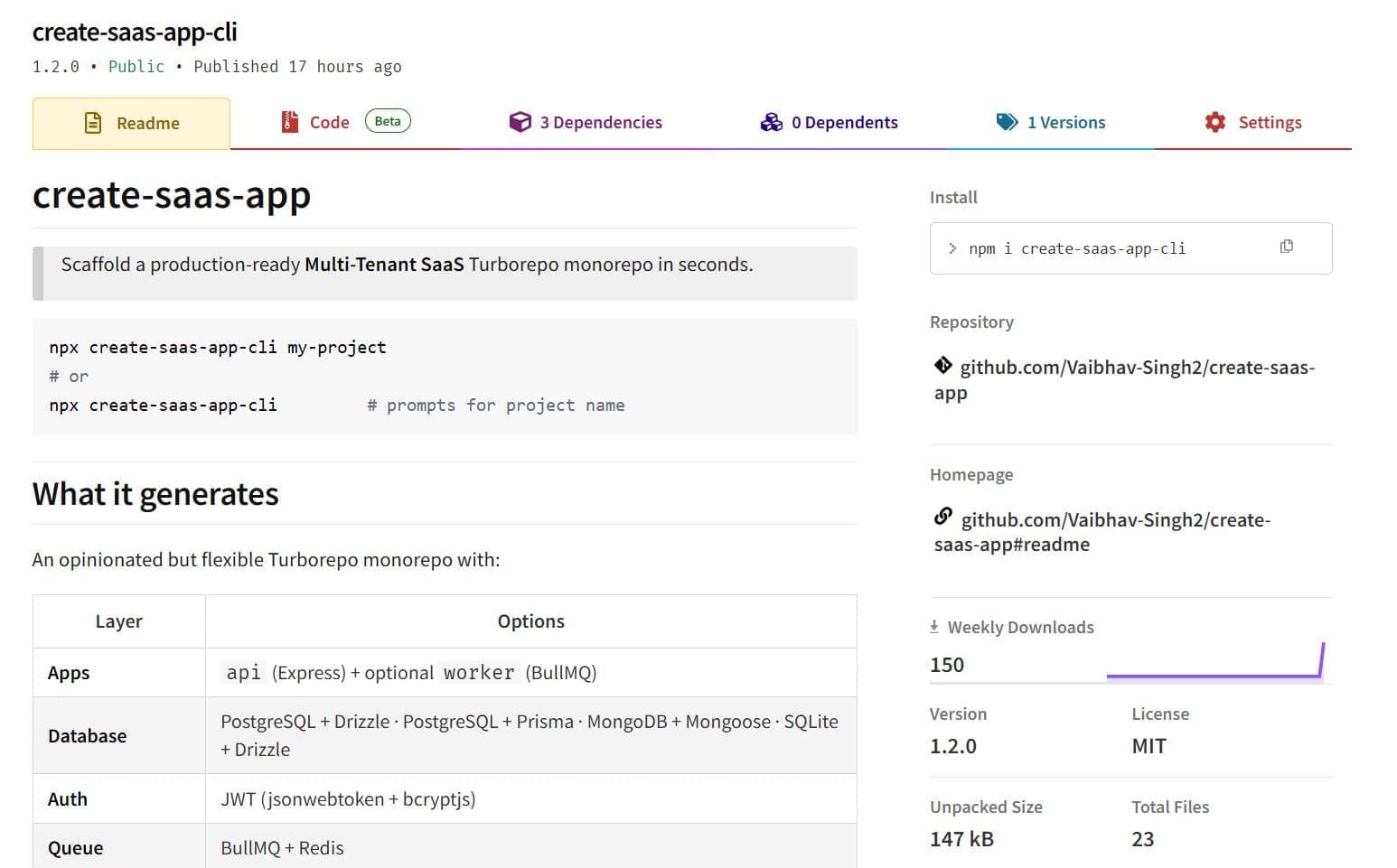Image resolution: width=1397 pixels, height=868 pixels.
Task: Click the weekly downloads sparkline chart
Action: 1215,661
